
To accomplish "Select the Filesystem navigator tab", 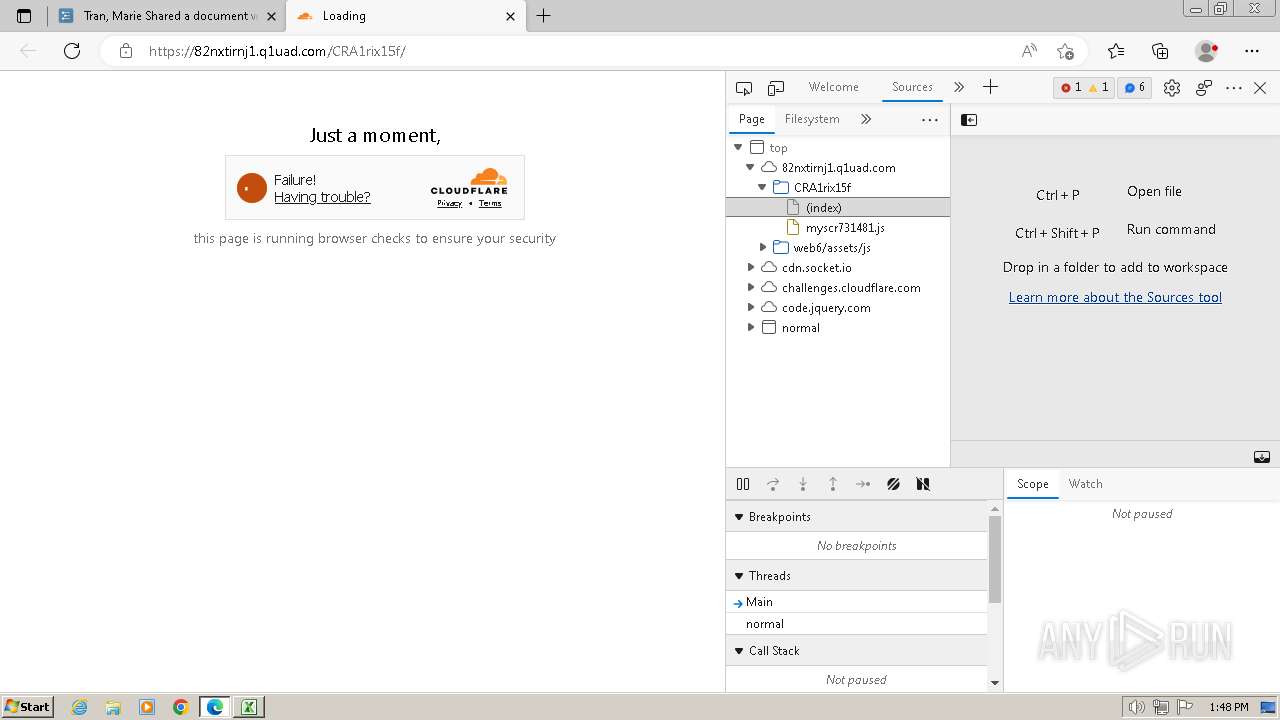I will [812, 119].
